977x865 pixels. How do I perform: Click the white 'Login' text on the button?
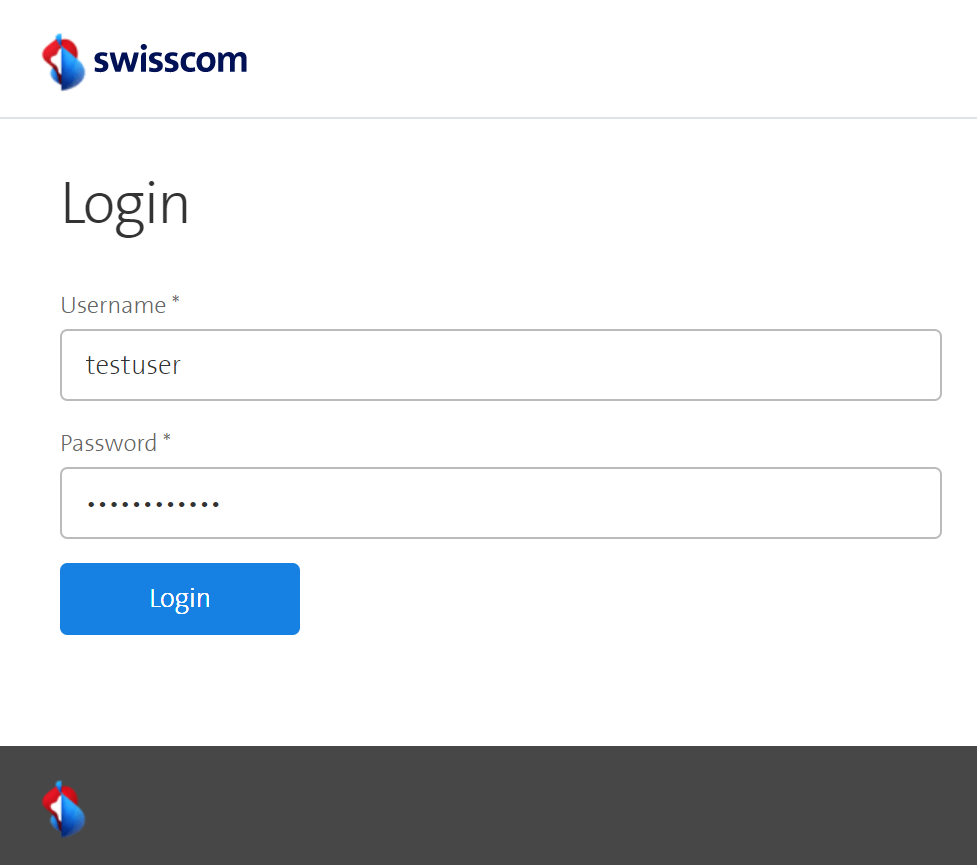click(180, 599)
